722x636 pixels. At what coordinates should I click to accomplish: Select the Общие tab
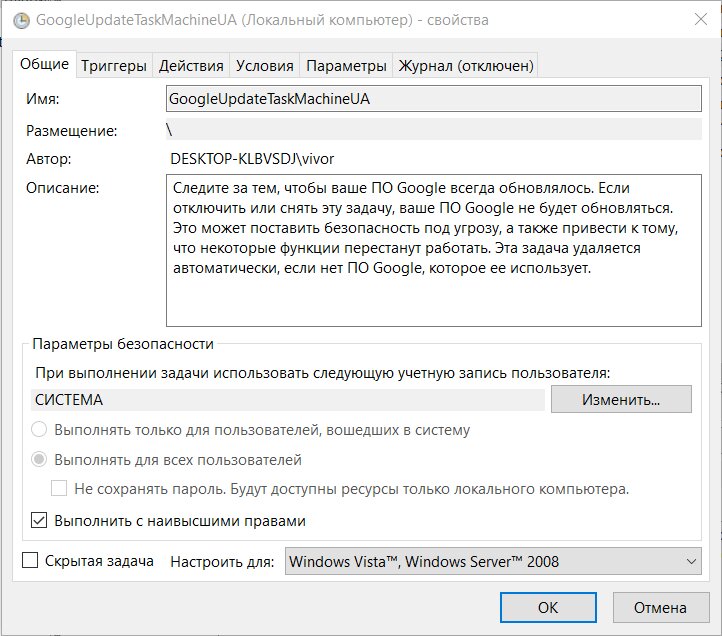[x=44, y=64]
